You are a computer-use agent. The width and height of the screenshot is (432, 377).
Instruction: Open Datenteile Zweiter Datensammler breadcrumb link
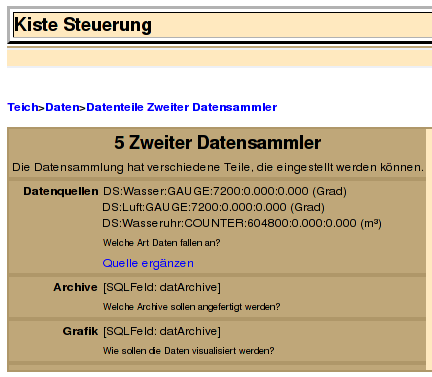pyautogui.click(x=182, y=107)
